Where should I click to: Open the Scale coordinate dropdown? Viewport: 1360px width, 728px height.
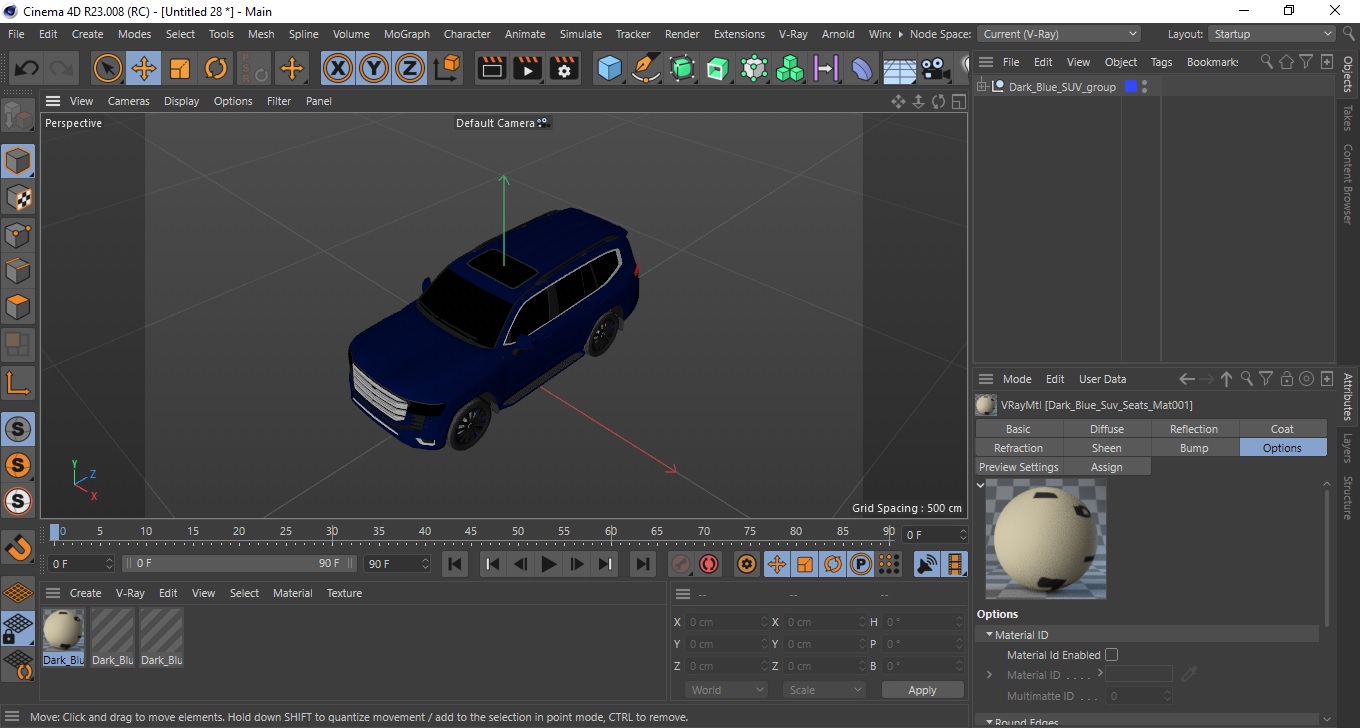825,690
